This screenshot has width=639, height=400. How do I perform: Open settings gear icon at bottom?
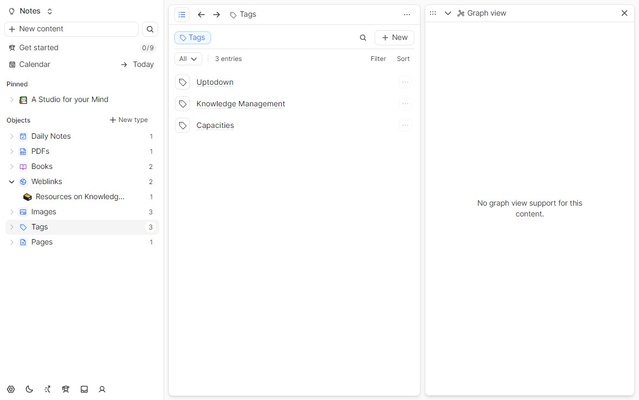click(x=11, y=389)
